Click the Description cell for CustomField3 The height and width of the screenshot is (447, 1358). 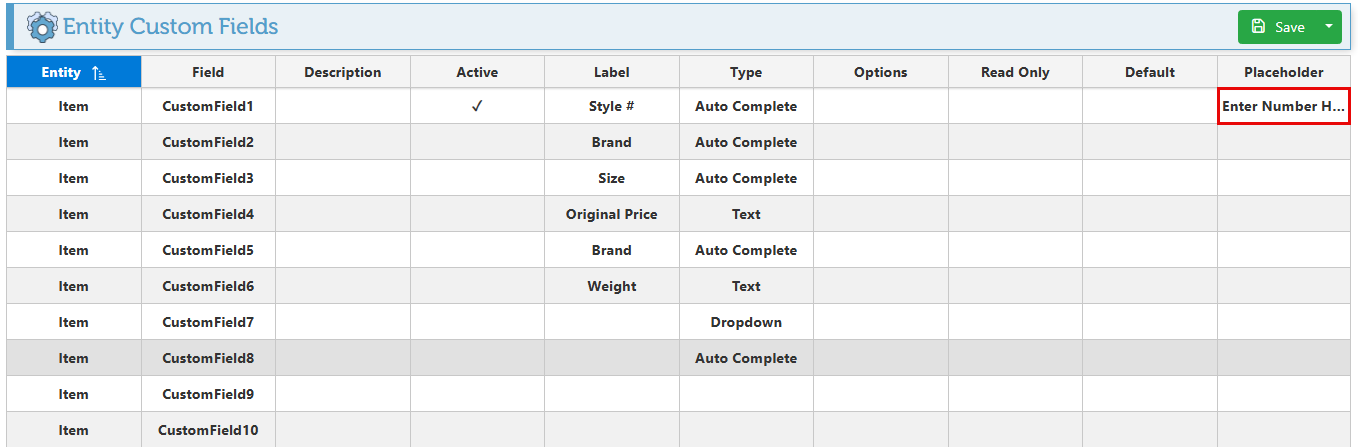(343, 178)
